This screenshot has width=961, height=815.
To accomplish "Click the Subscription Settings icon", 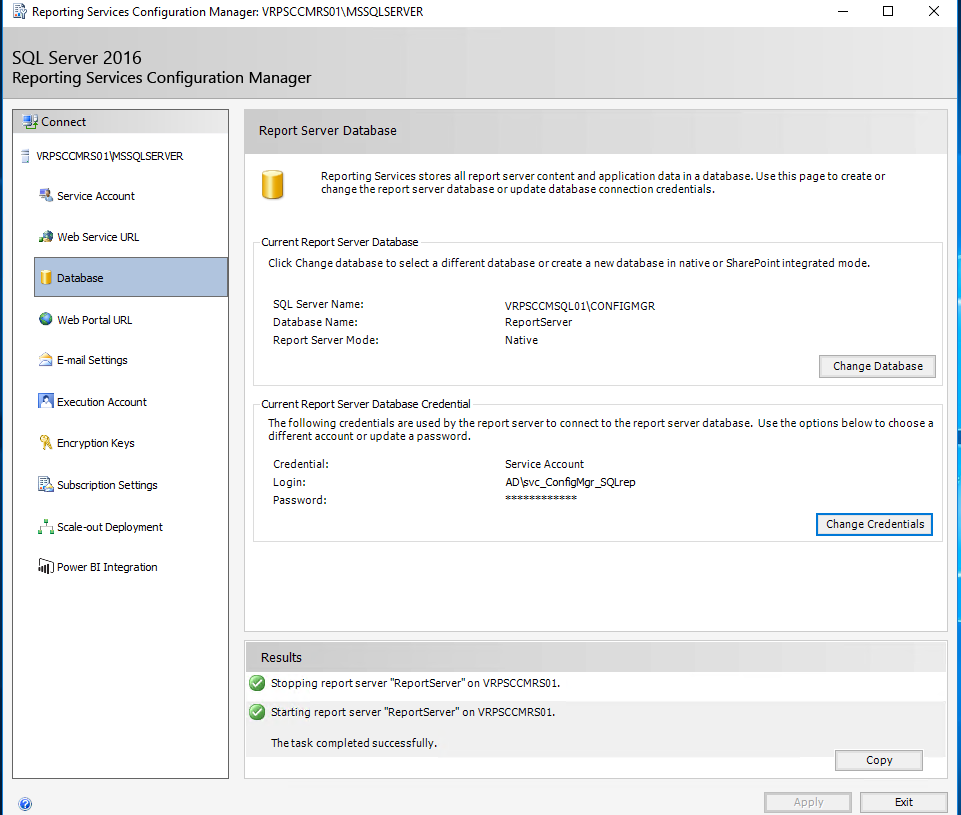I will pos(46,484).
